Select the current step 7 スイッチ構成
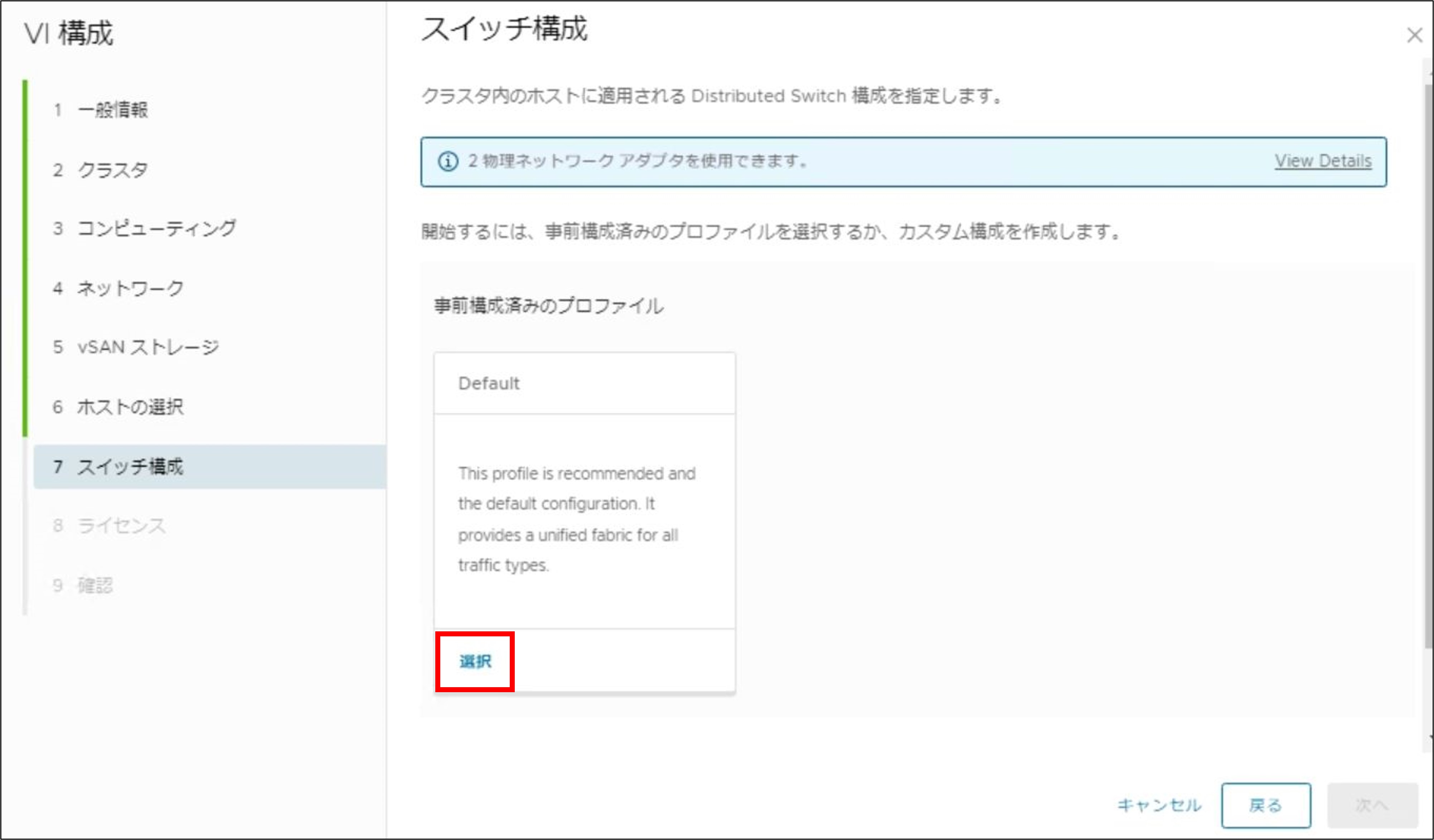The width and height of the screenshot is (1434, 840). 130,467
